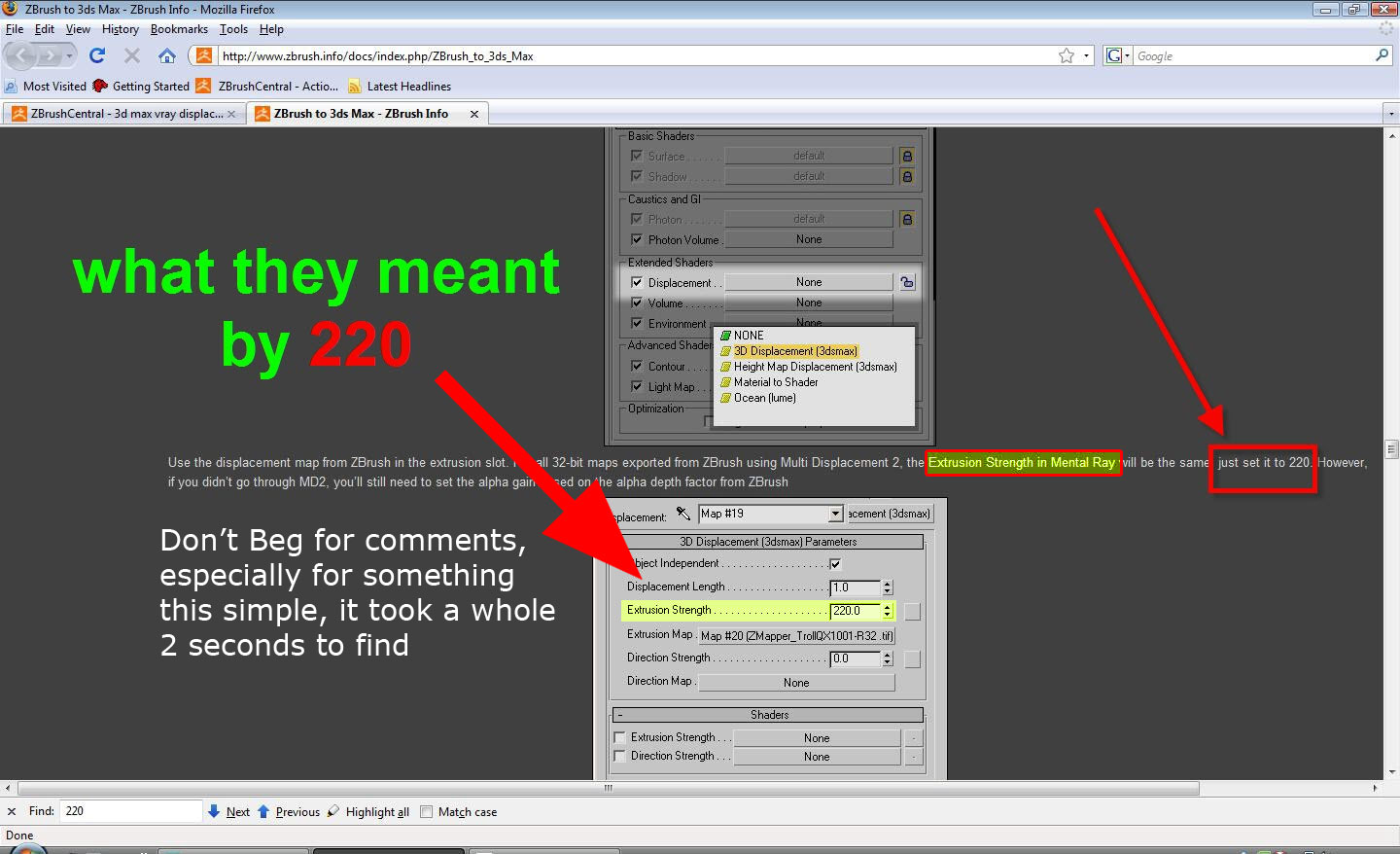
Task: Open the Most Visited bookmarks folder
Action: [45, 87]
